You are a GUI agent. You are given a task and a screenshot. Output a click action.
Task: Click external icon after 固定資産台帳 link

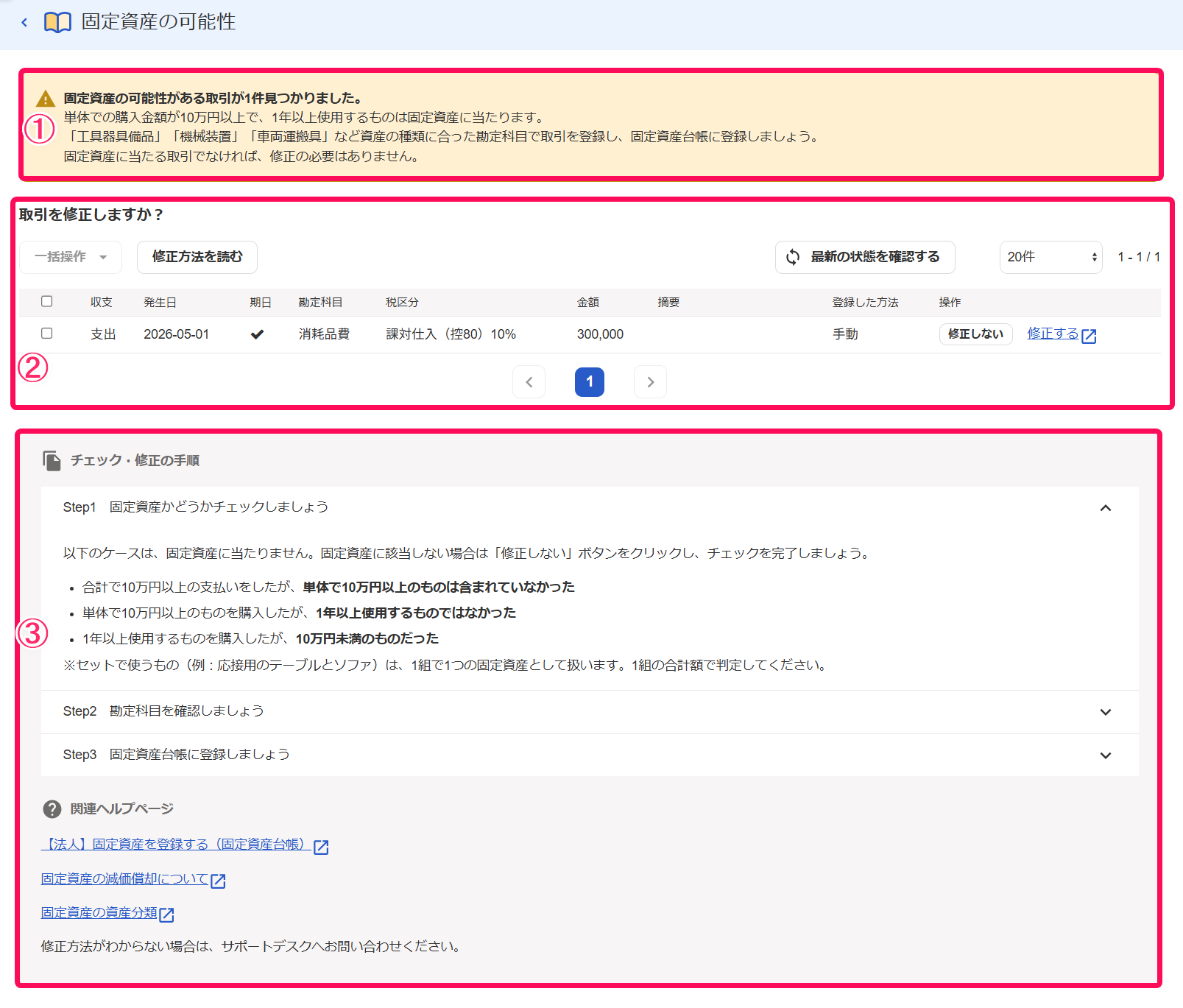(x=321, y=847)
